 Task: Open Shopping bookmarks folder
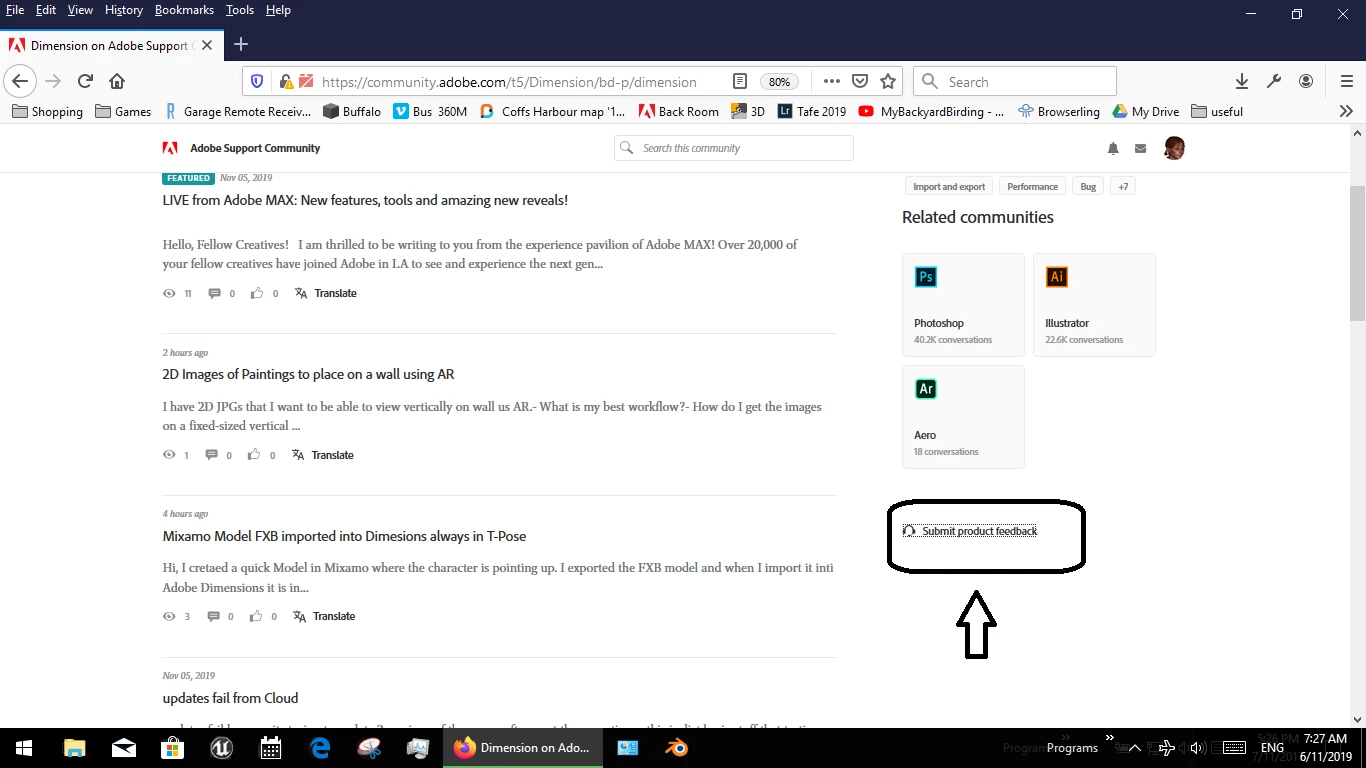click(x=47, y=111)
